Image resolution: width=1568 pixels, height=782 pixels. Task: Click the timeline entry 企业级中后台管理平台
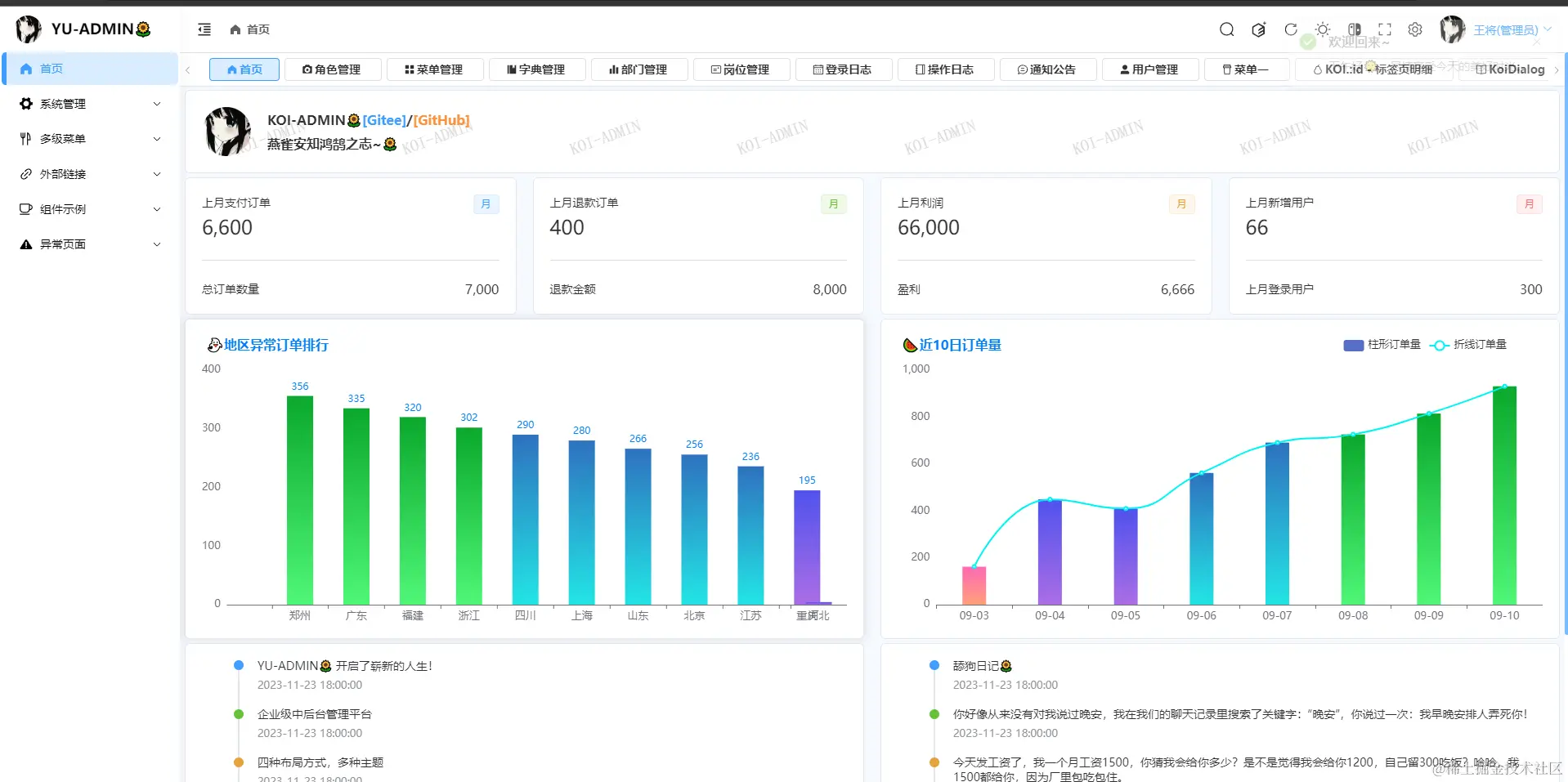point(315,714)
